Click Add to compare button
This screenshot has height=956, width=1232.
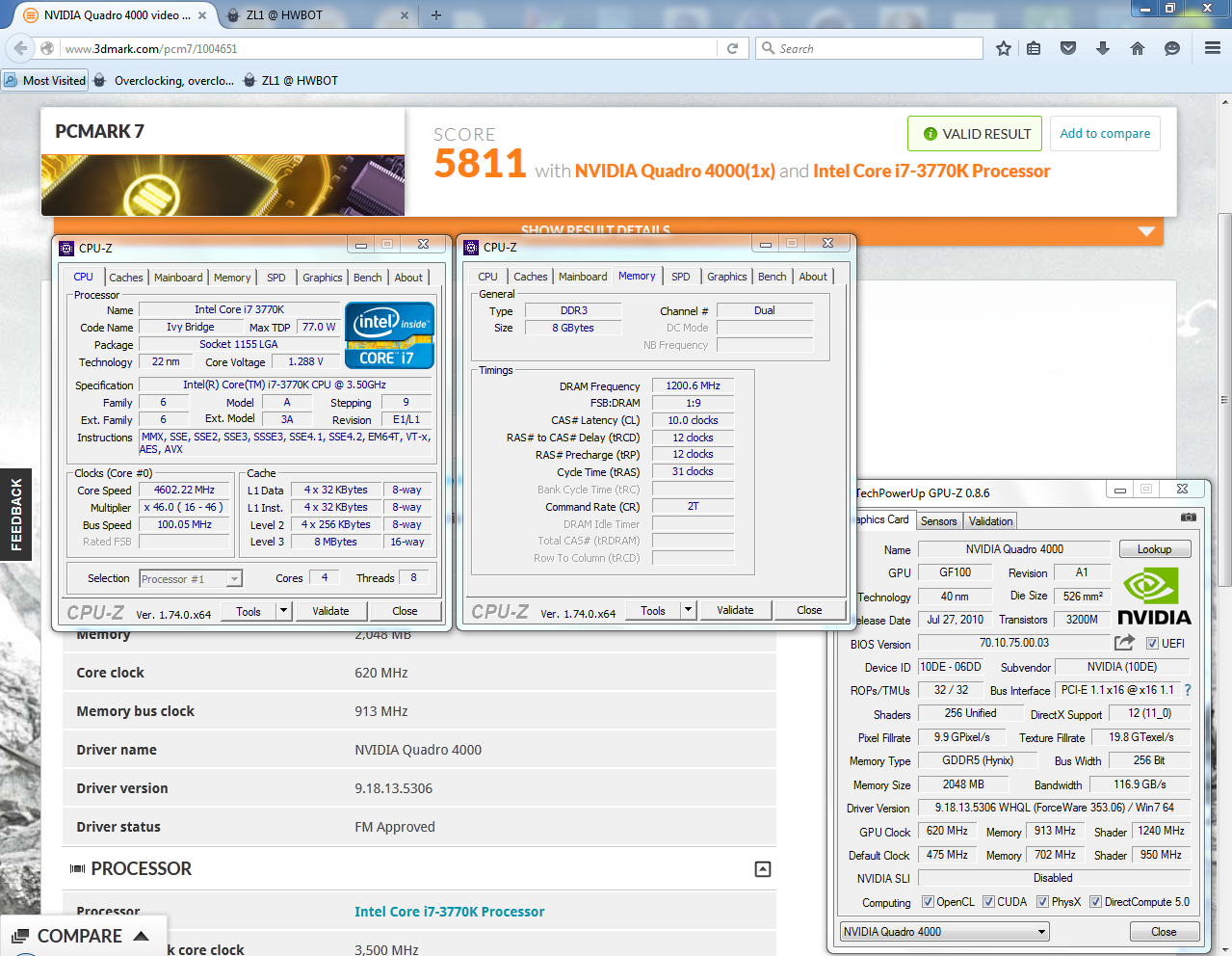point(1105,134)
